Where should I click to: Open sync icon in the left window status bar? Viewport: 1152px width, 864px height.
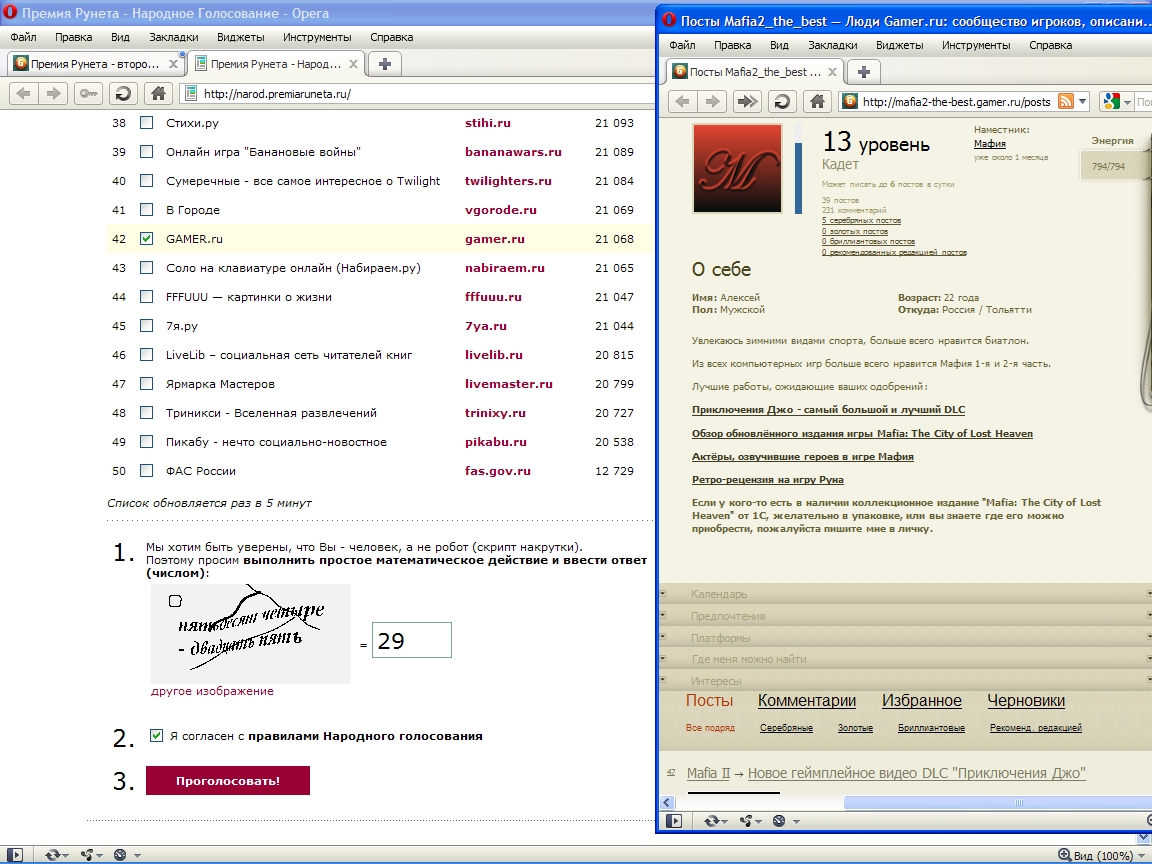pyautogui.click(x=52, y=855)
